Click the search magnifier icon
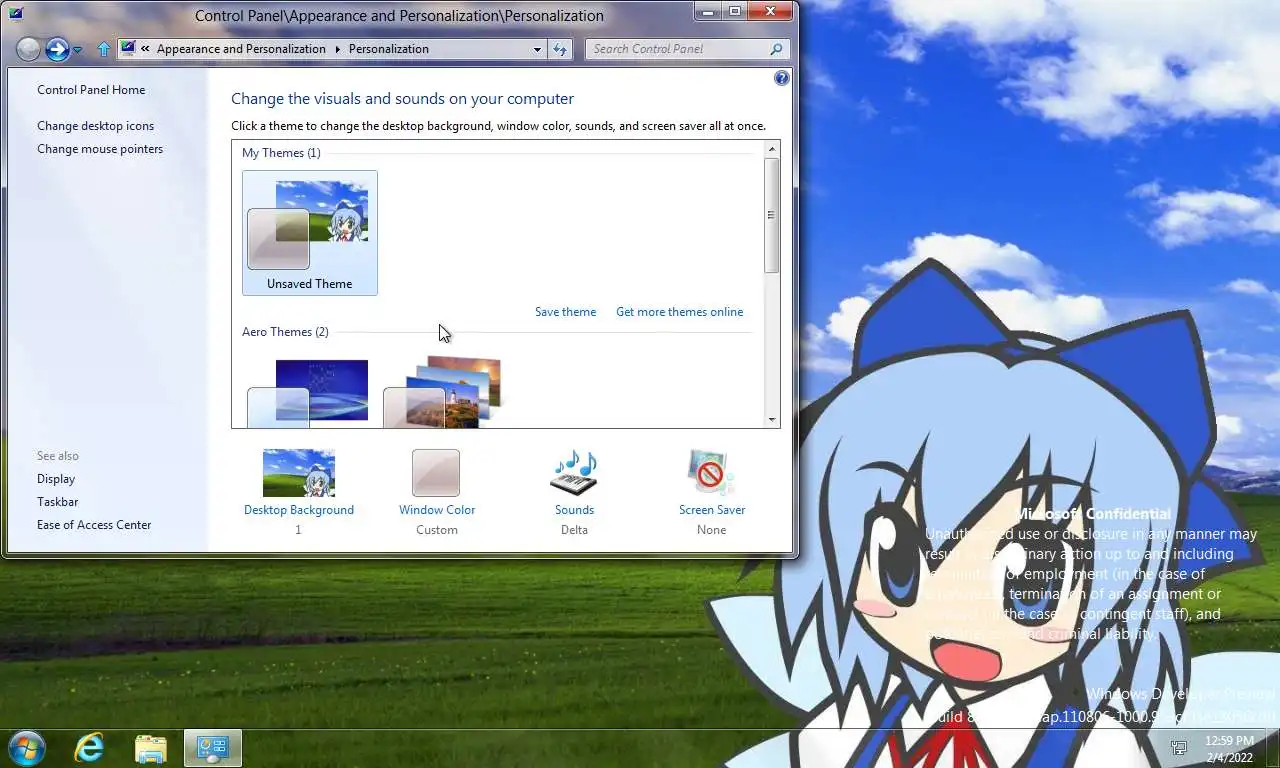Image resolution: width=1280 pixels, height=768 pixels. tap(776, 49)
